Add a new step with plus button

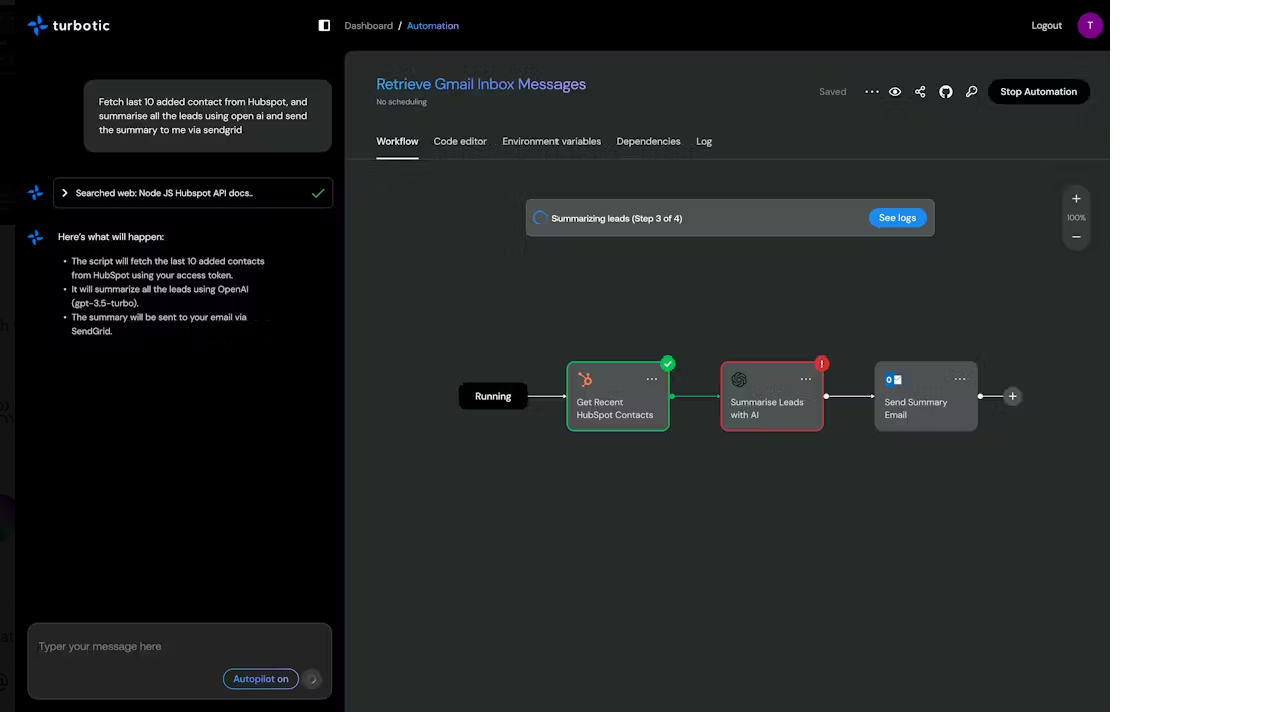pyautogui.click(x=1012, y=396)
